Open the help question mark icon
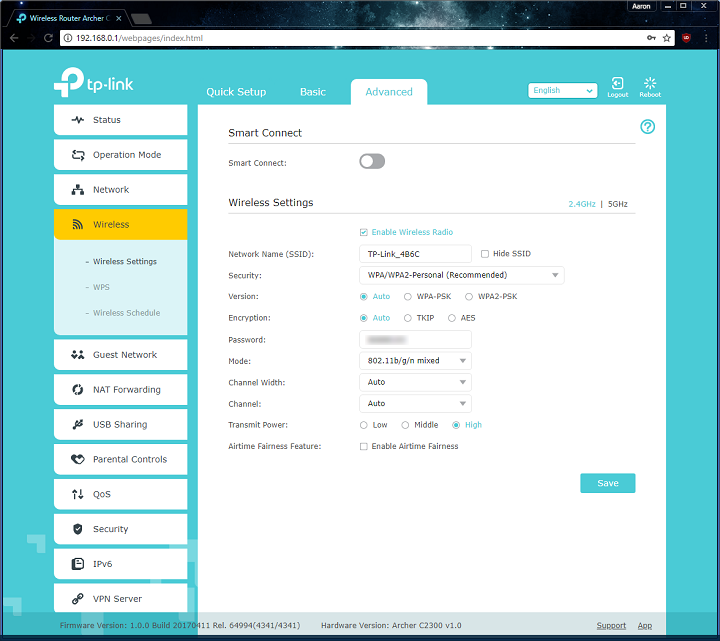This screenshot has width=720, height=641. (647, 127)
